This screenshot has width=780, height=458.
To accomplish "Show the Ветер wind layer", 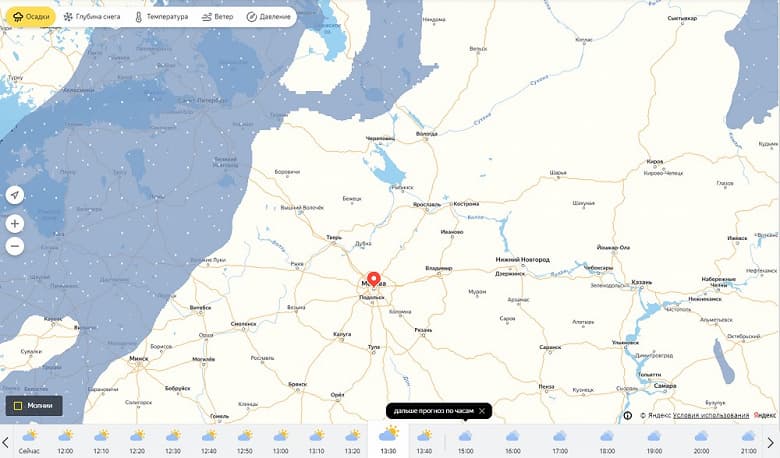I will (x=218, y=16).
